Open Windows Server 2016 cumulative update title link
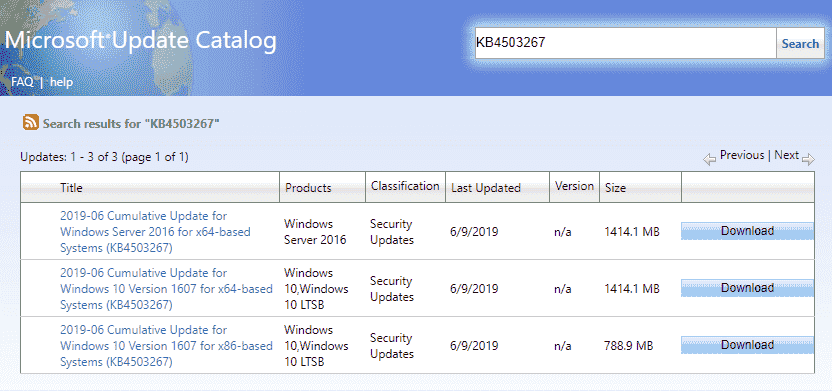Viewport: 832px width, 391px height. tap(155, 232)
